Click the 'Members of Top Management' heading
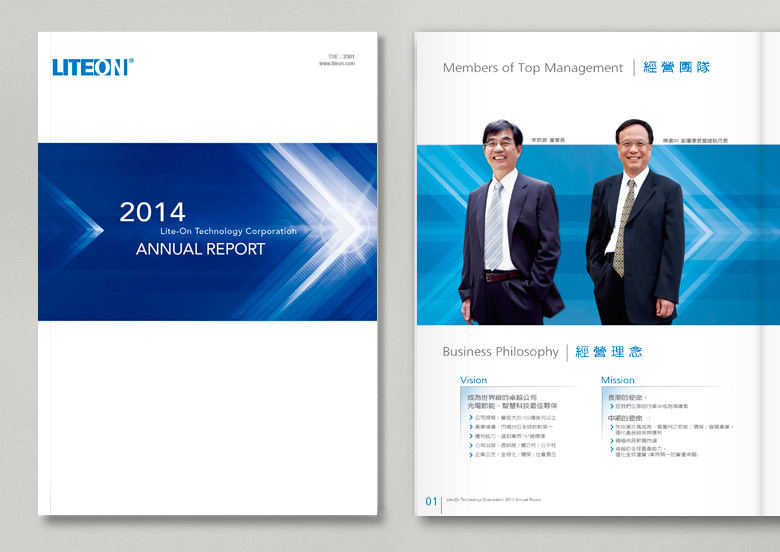 point(533,68)
